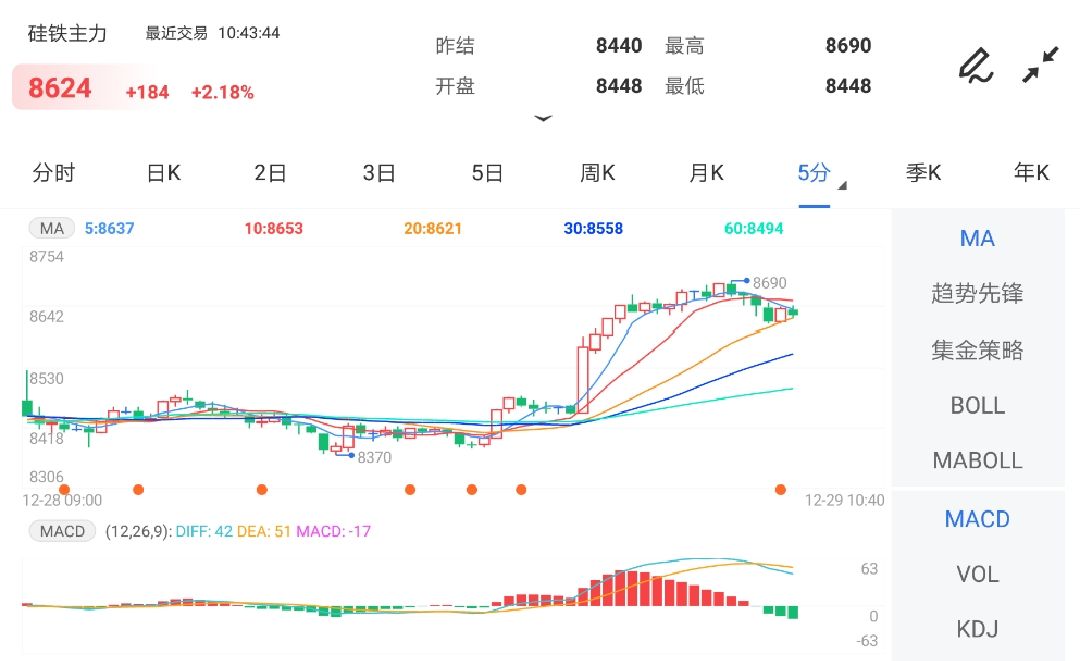Switch to the 分时 tab
Image resolution: width=1080 pixels, height=661 pixels.
pos(54,173)
